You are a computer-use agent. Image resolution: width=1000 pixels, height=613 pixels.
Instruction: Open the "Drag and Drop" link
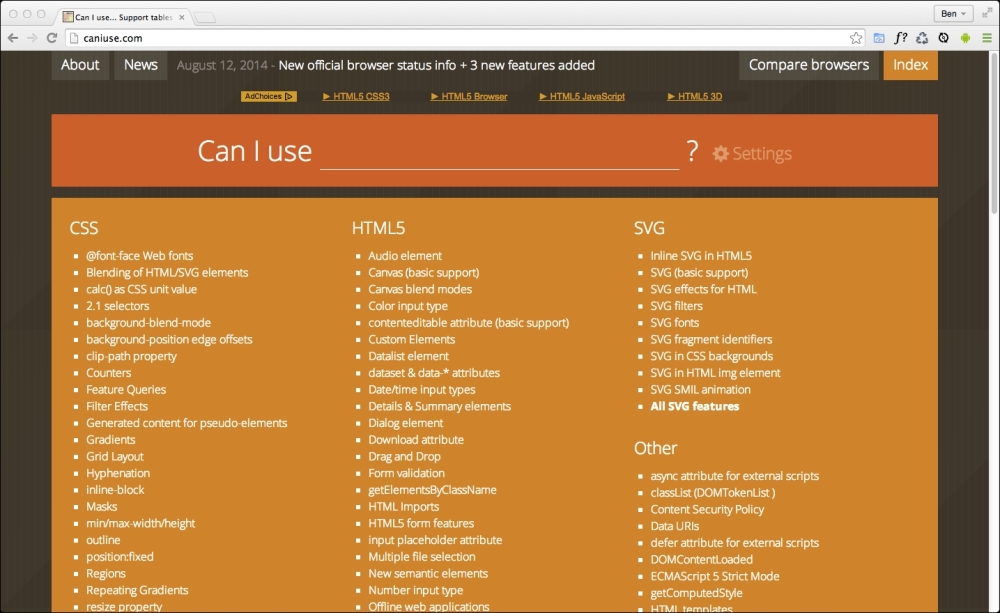click(x=404, y=456)
